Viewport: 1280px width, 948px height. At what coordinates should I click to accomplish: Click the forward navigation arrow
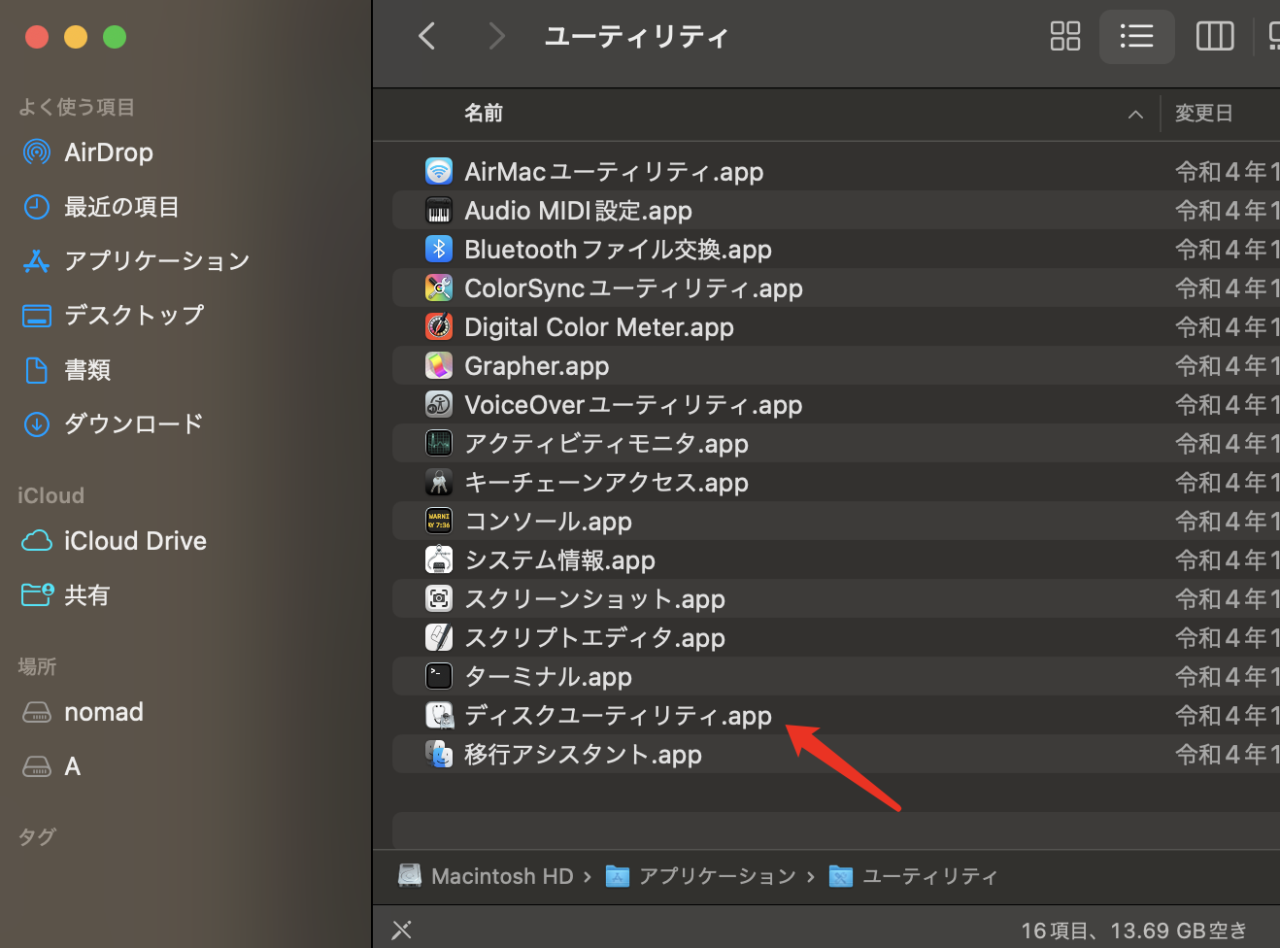(x=496, y=35)
